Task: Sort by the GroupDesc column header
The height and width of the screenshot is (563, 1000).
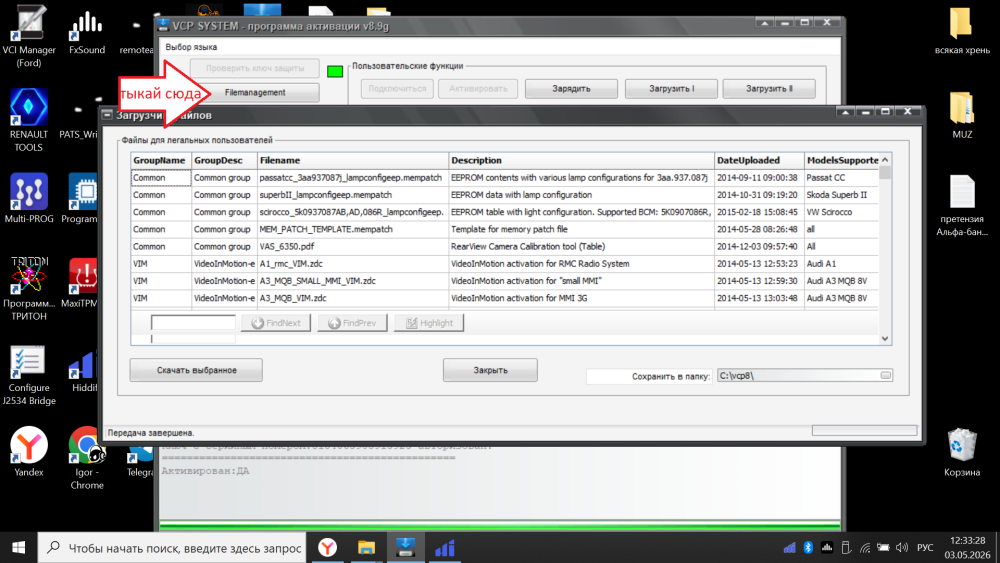Action: [224, 160]
